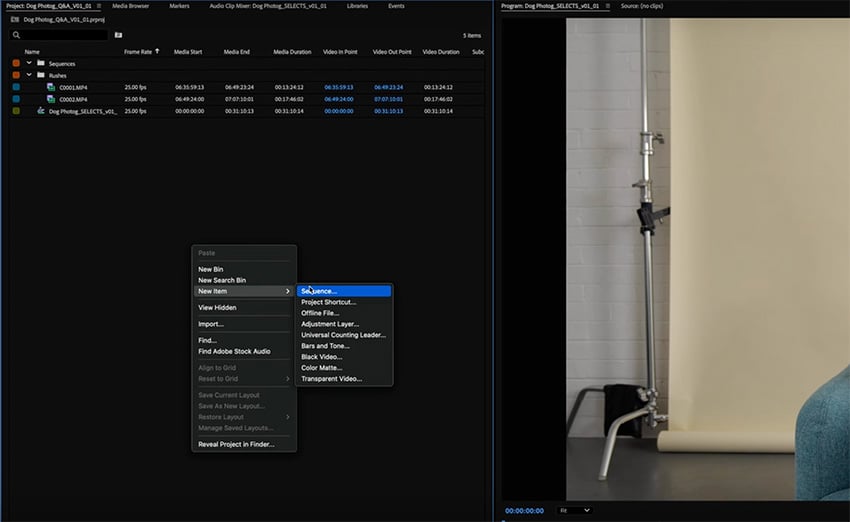Click the Sequences bin name

point(62,64)
